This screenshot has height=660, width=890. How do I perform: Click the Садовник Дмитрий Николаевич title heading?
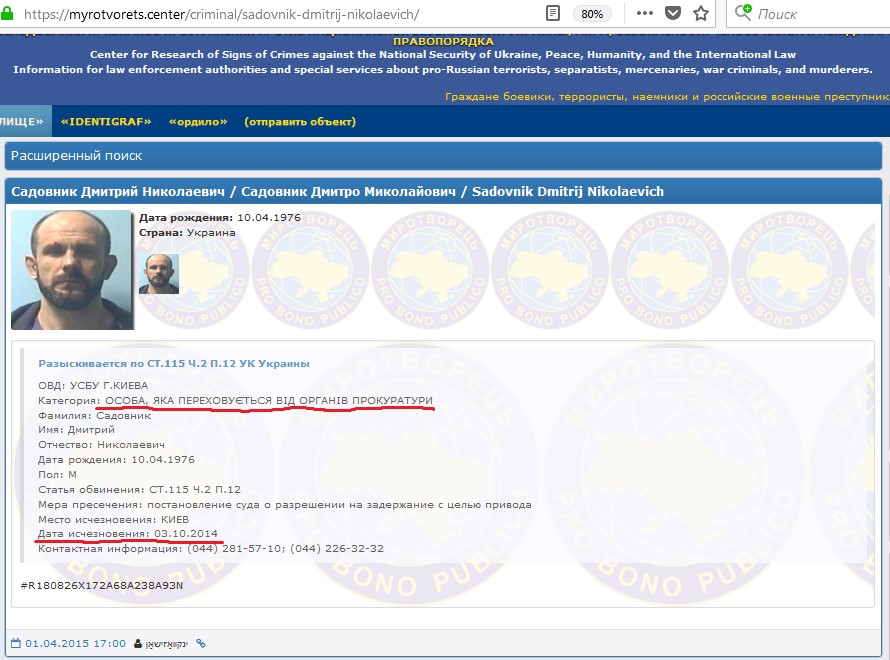tap(337, 191)
